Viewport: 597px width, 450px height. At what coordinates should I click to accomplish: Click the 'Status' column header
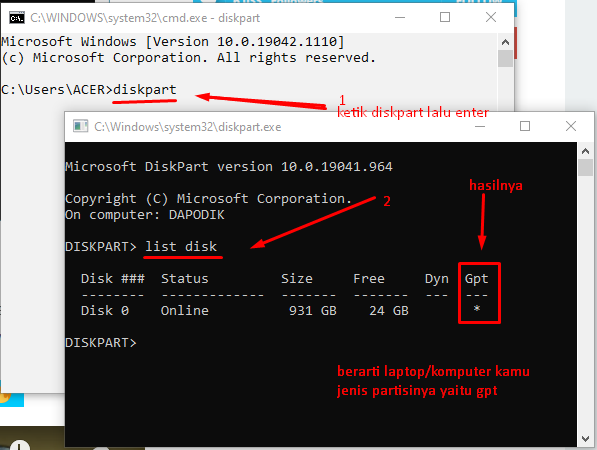185,279
